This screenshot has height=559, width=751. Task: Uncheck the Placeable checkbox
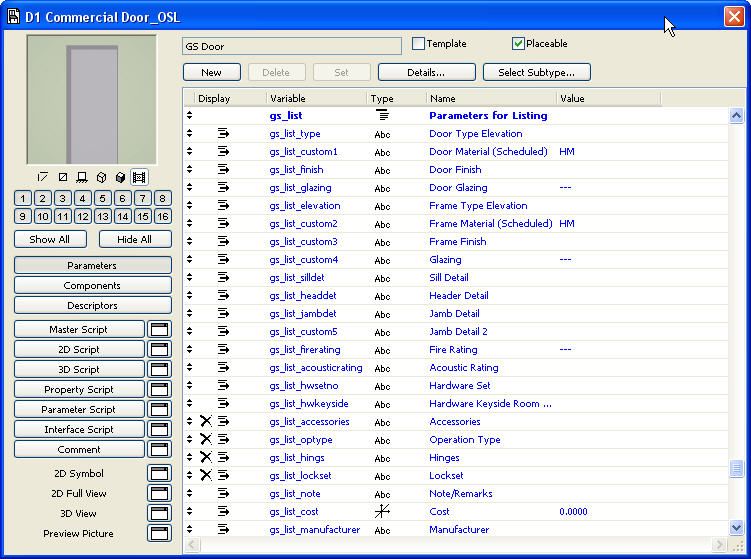click(x=518, y=44)
